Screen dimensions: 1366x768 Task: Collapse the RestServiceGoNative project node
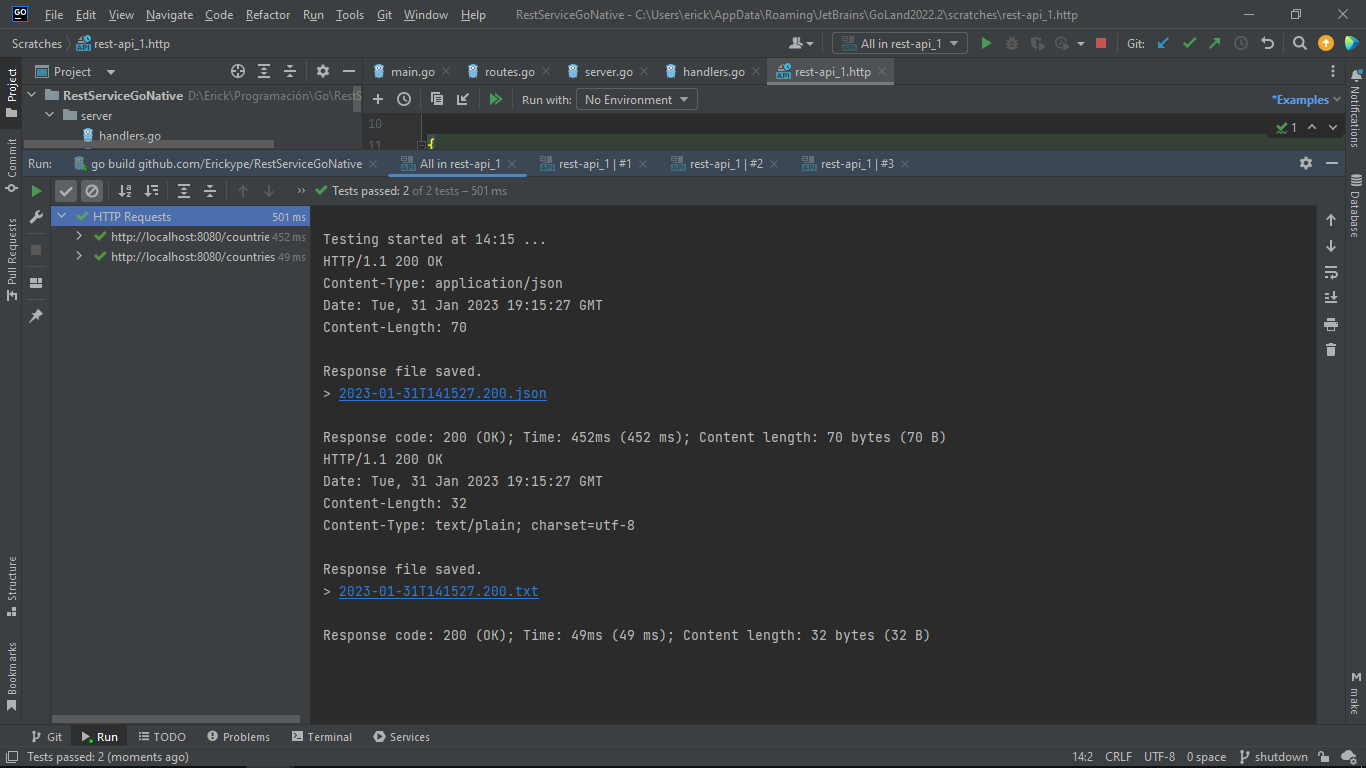pos(32,96)
